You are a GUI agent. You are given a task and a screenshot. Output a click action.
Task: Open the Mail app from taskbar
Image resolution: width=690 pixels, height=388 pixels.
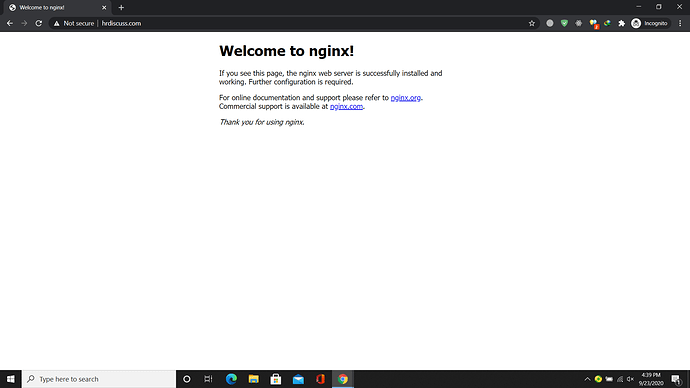click(x=298, y=379)
